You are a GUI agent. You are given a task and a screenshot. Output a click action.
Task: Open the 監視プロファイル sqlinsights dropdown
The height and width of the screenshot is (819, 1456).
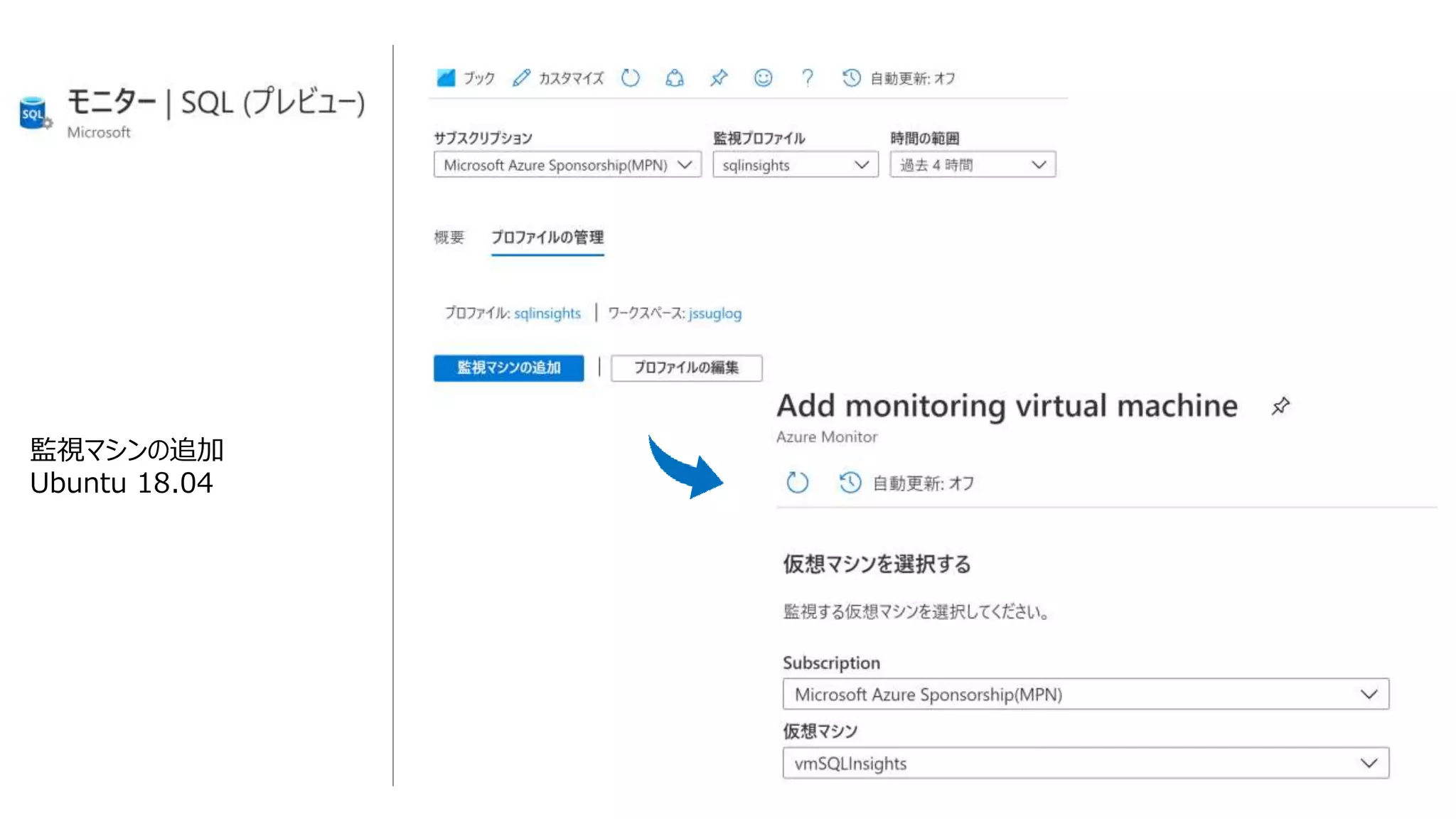pos(796,165)
